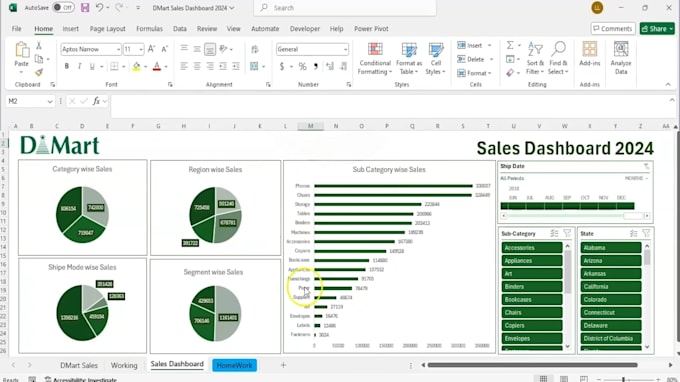Viewport: 680px width, 382px height.
Task: Toggle California in State slicer
Action: click(x=611, y=287)
